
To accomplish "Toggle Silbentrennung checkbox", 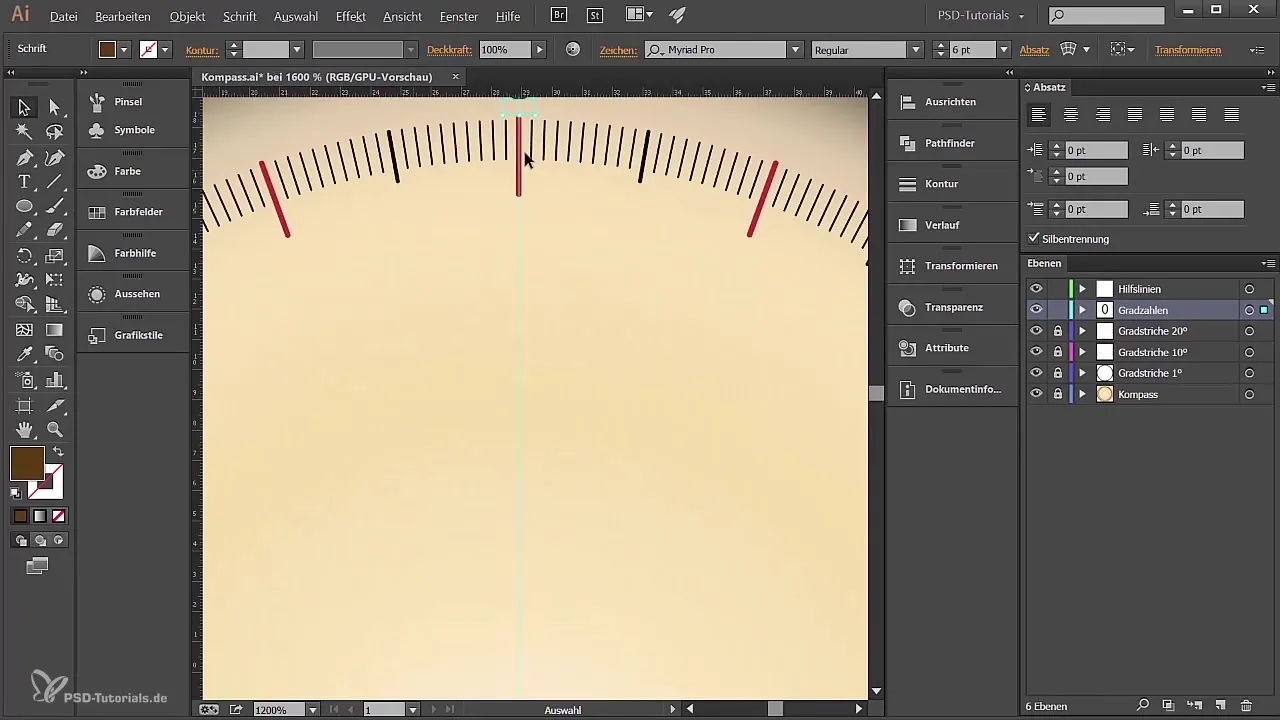I will 1034,239.
